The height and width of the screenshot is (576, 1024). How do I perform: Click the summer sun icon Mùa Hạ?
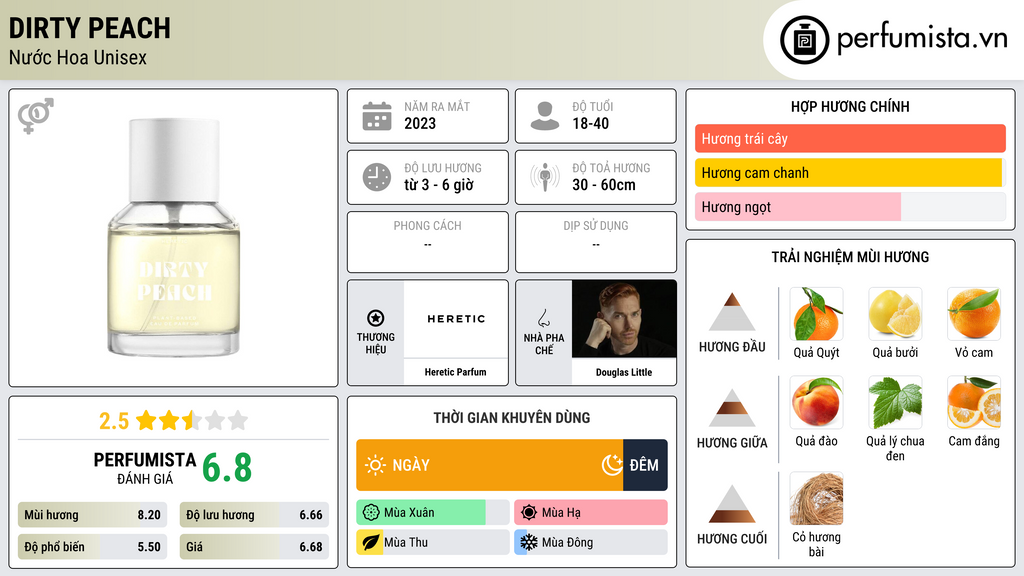[x=529, y=513]
